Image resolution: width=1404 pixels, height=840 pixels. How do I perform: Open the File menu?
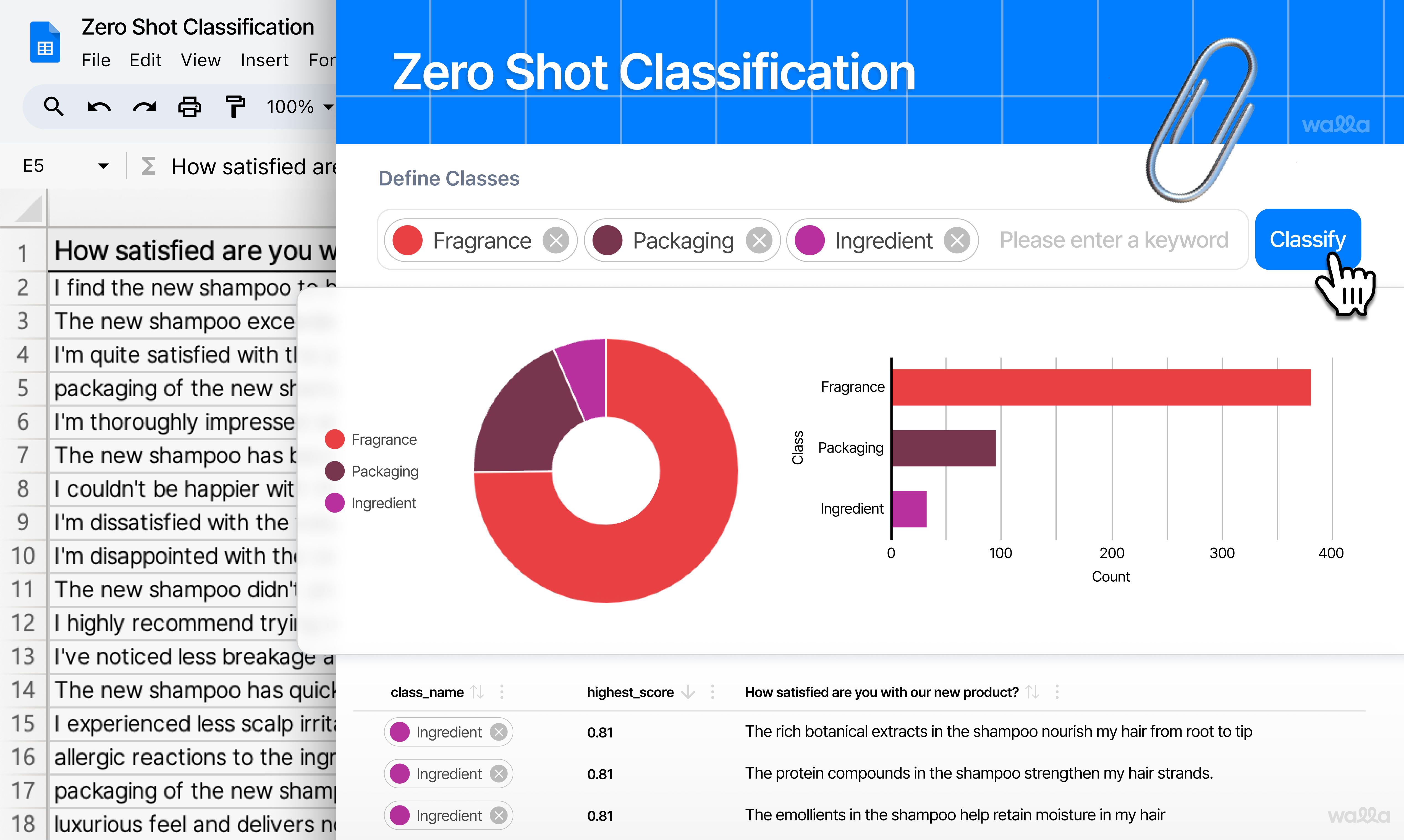click(x=96, y=60)
